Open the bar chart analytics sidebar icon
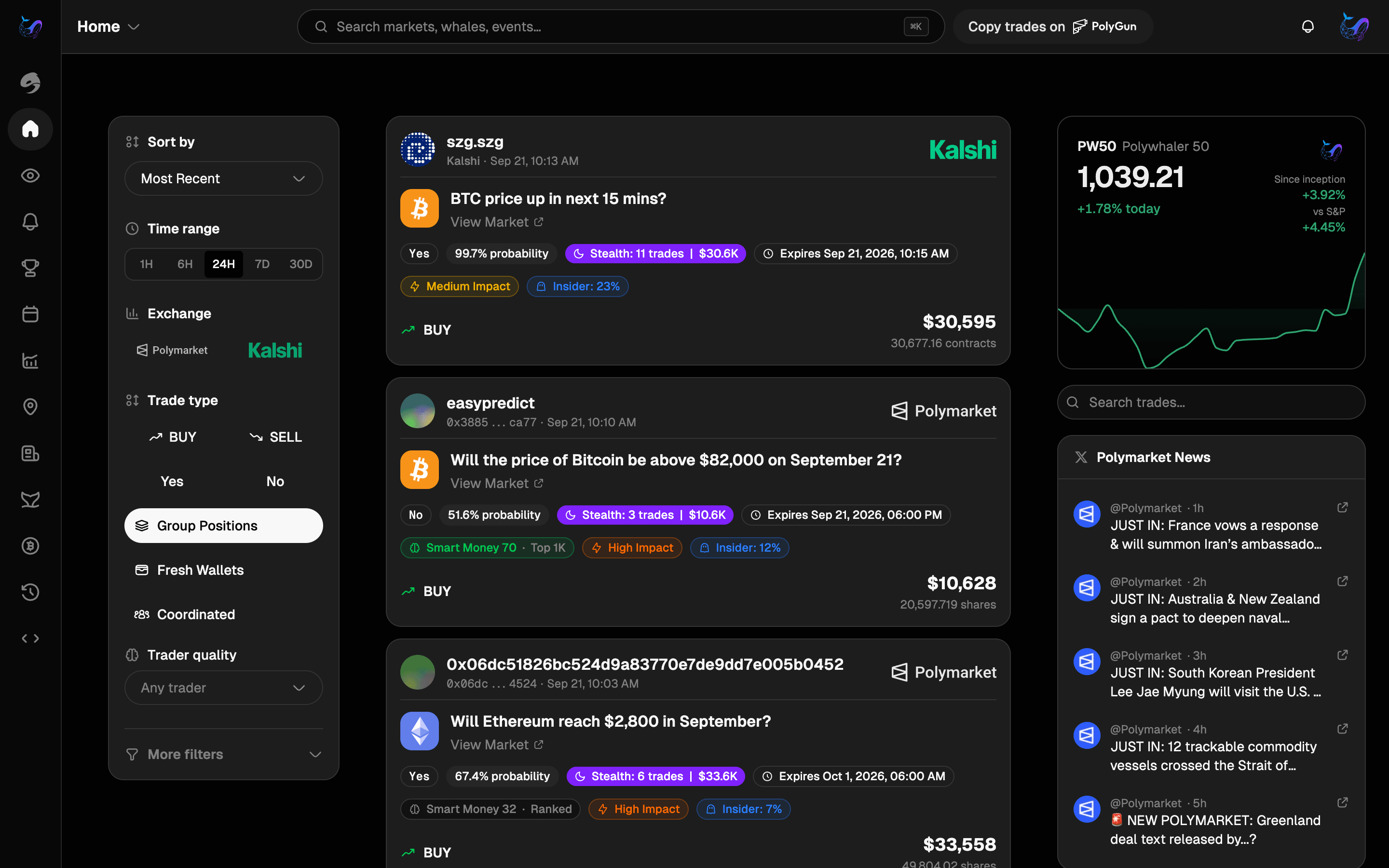This screenshot has width=1389, height=868. 30,361
